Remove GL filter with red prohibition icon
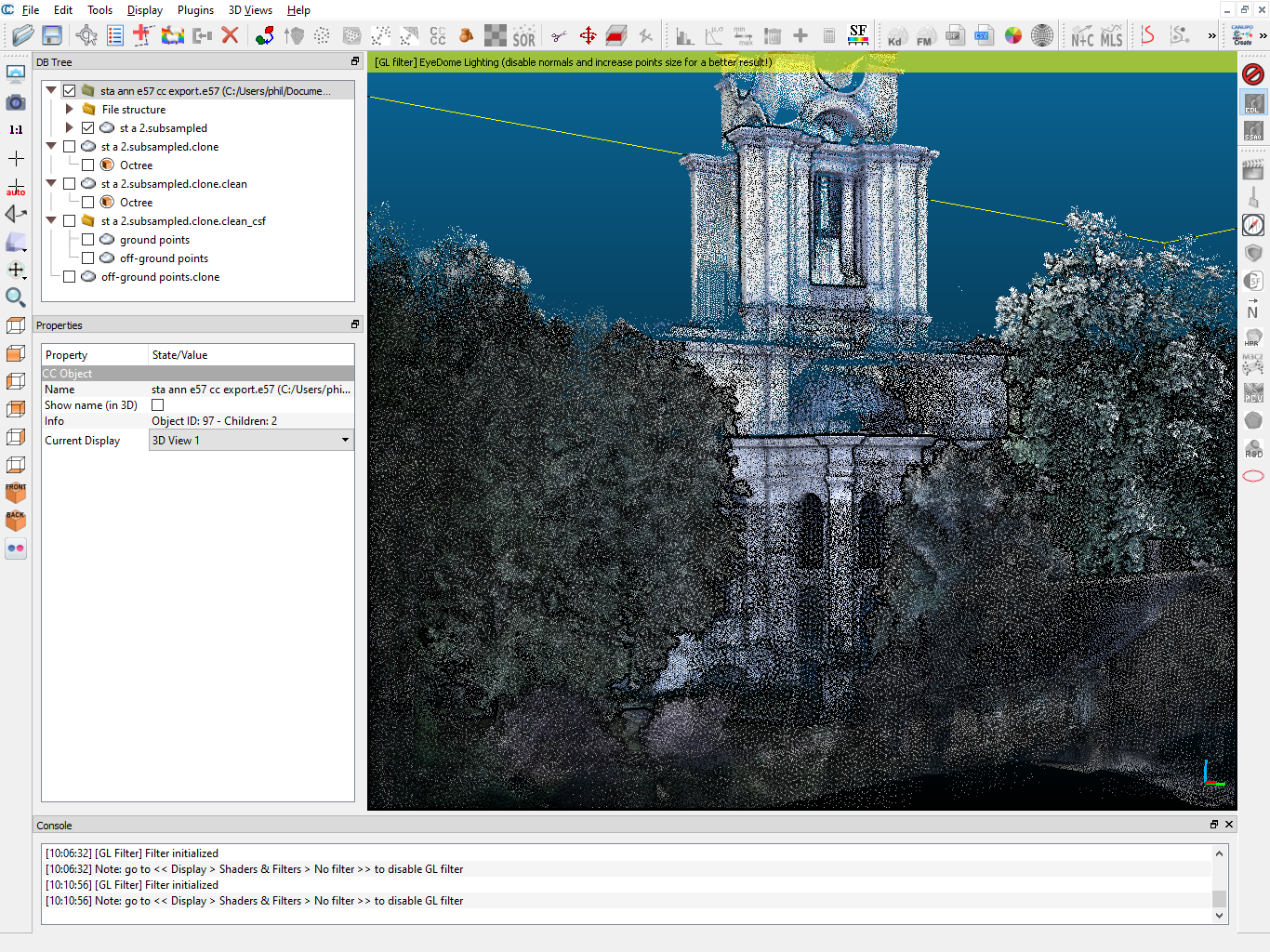Image resolution: width=1270 pixels, height=952 pixels. tap(1253, 74)
